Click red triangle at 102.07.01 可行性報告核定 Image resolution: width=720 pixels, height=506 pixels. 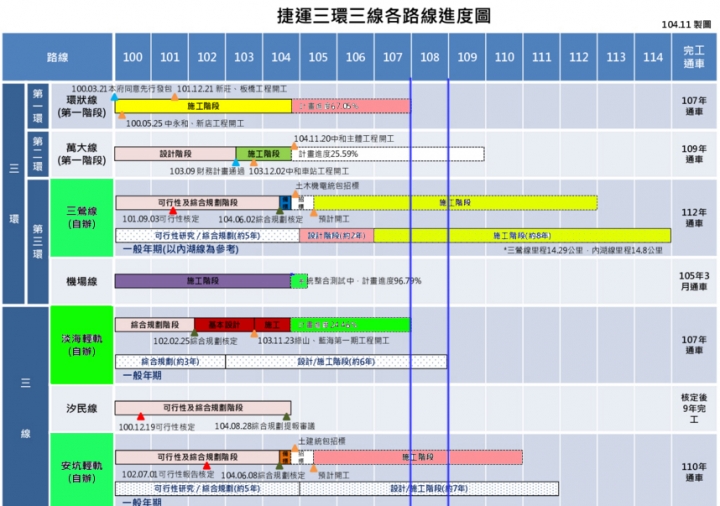pyautogui.click(x=207, y=466)
